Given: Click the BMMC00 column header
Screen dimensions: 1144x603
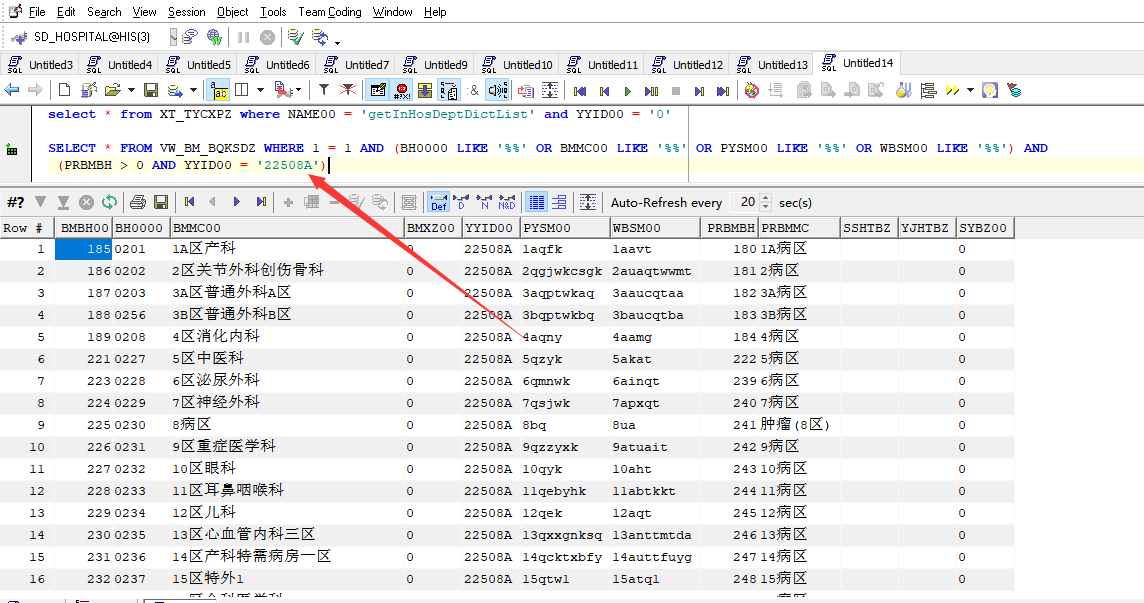Looking at the screenshot, I should coord(285,228).
